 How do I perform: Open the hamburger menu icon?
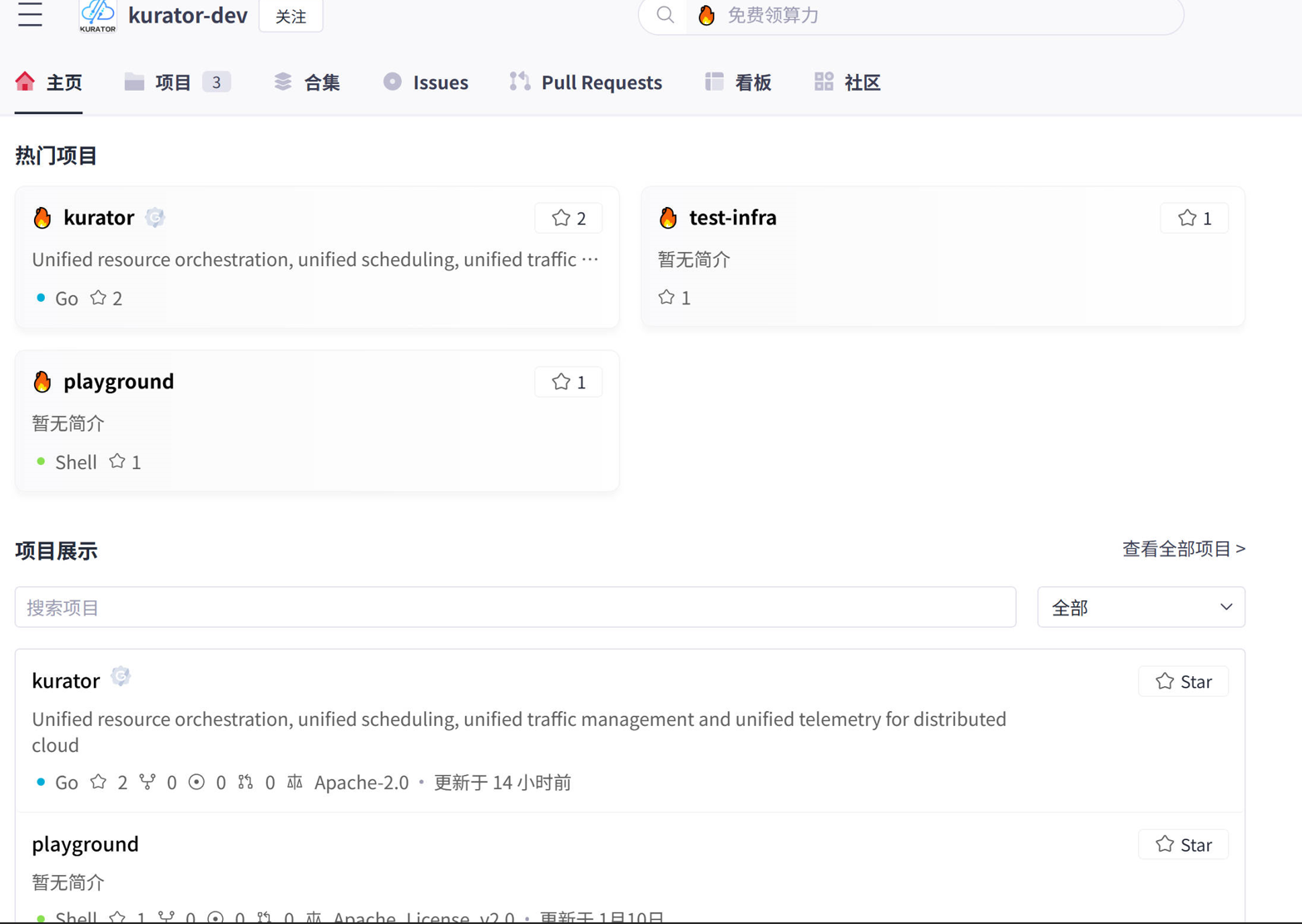click(x=30, y=14)
